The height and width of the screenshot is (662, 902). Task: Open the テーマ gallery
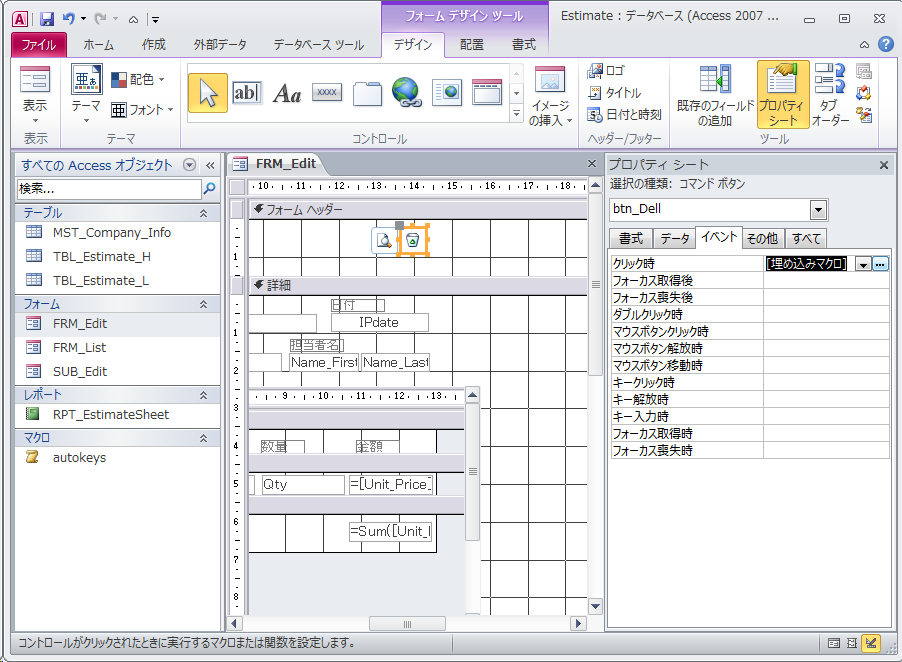click(86, 95)
